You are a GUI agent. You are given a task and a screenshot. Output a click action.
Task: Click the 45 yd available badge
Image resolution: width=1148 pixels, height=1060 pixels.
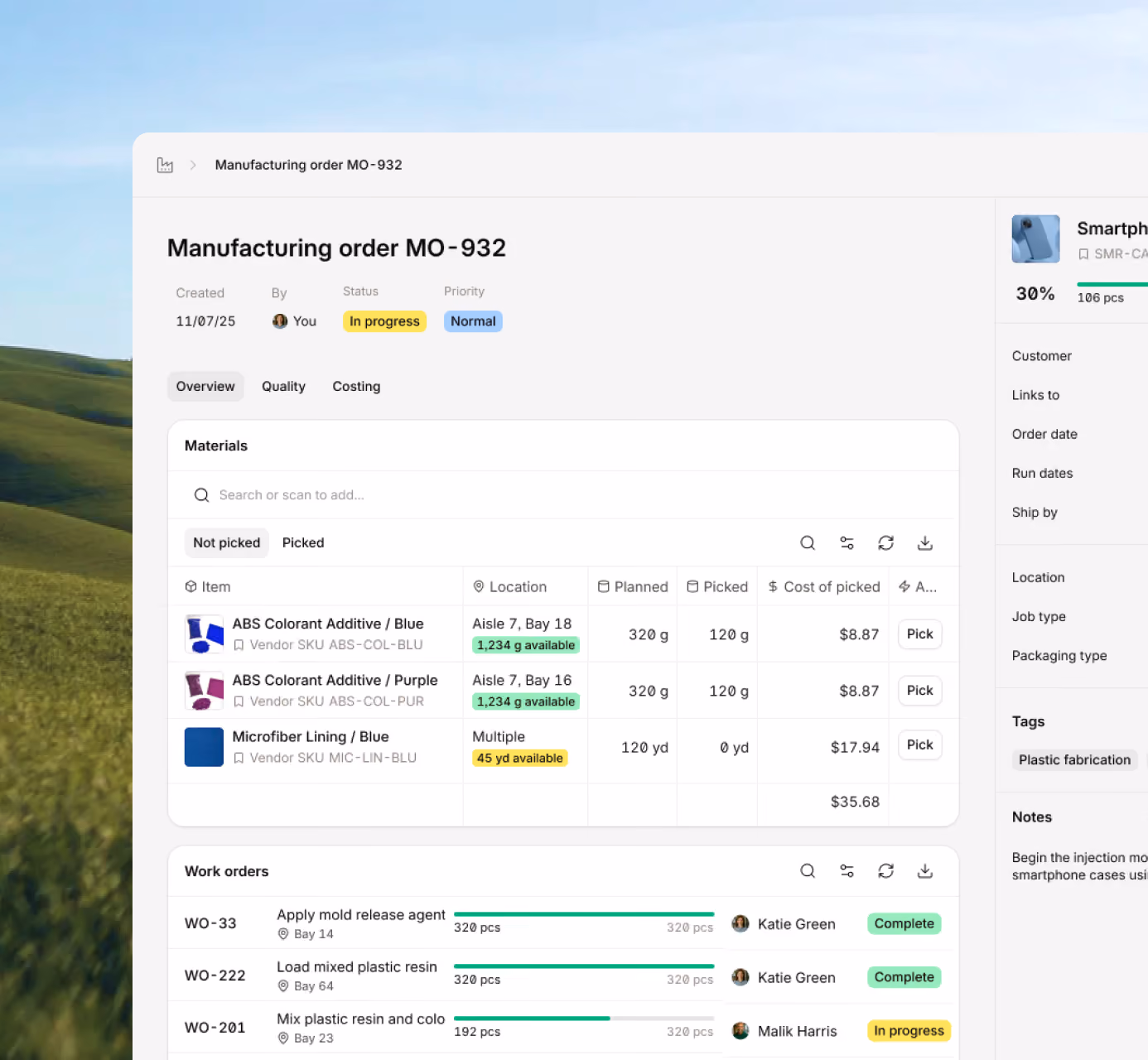tap(519, 758)
